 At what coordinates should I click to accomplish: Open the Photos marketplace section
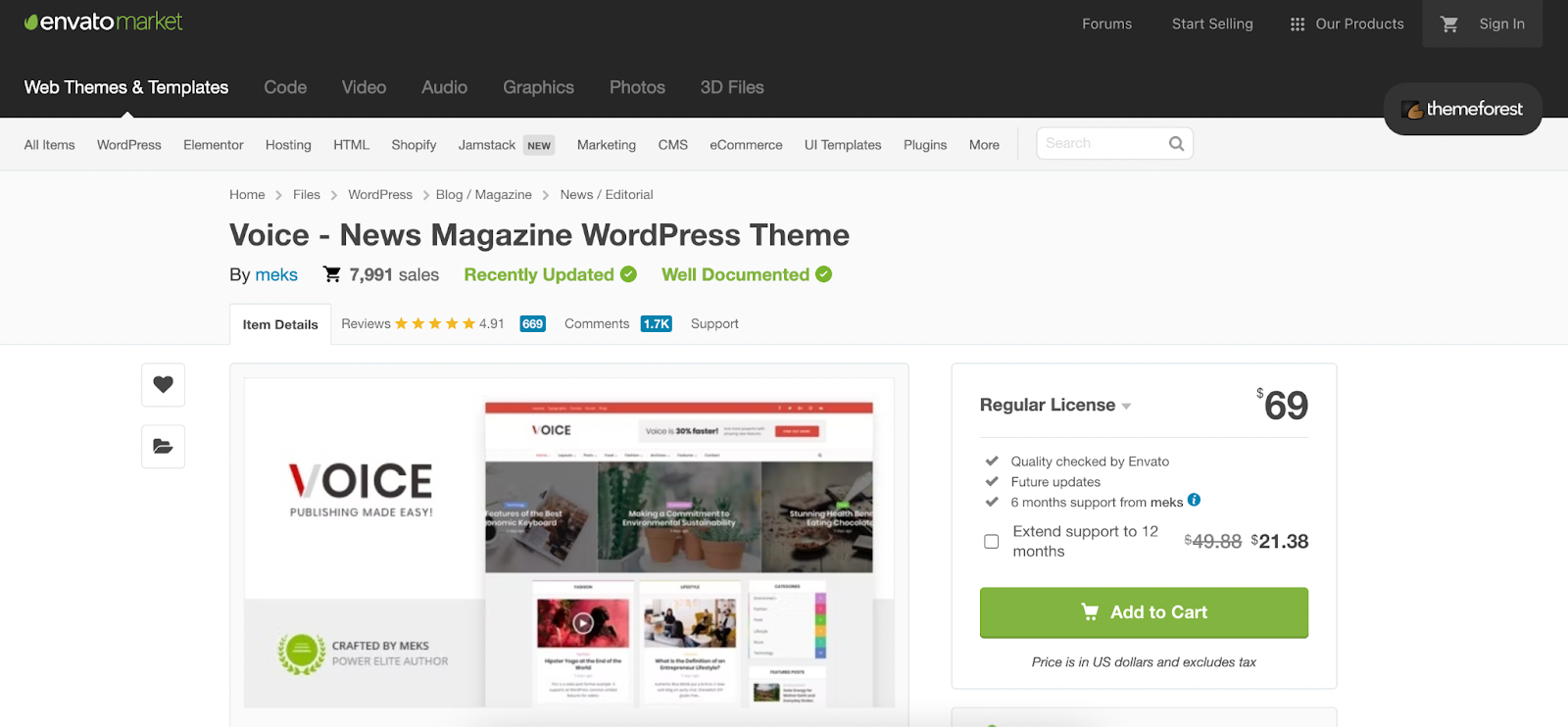pyautogui.click(x=637, y=88)
